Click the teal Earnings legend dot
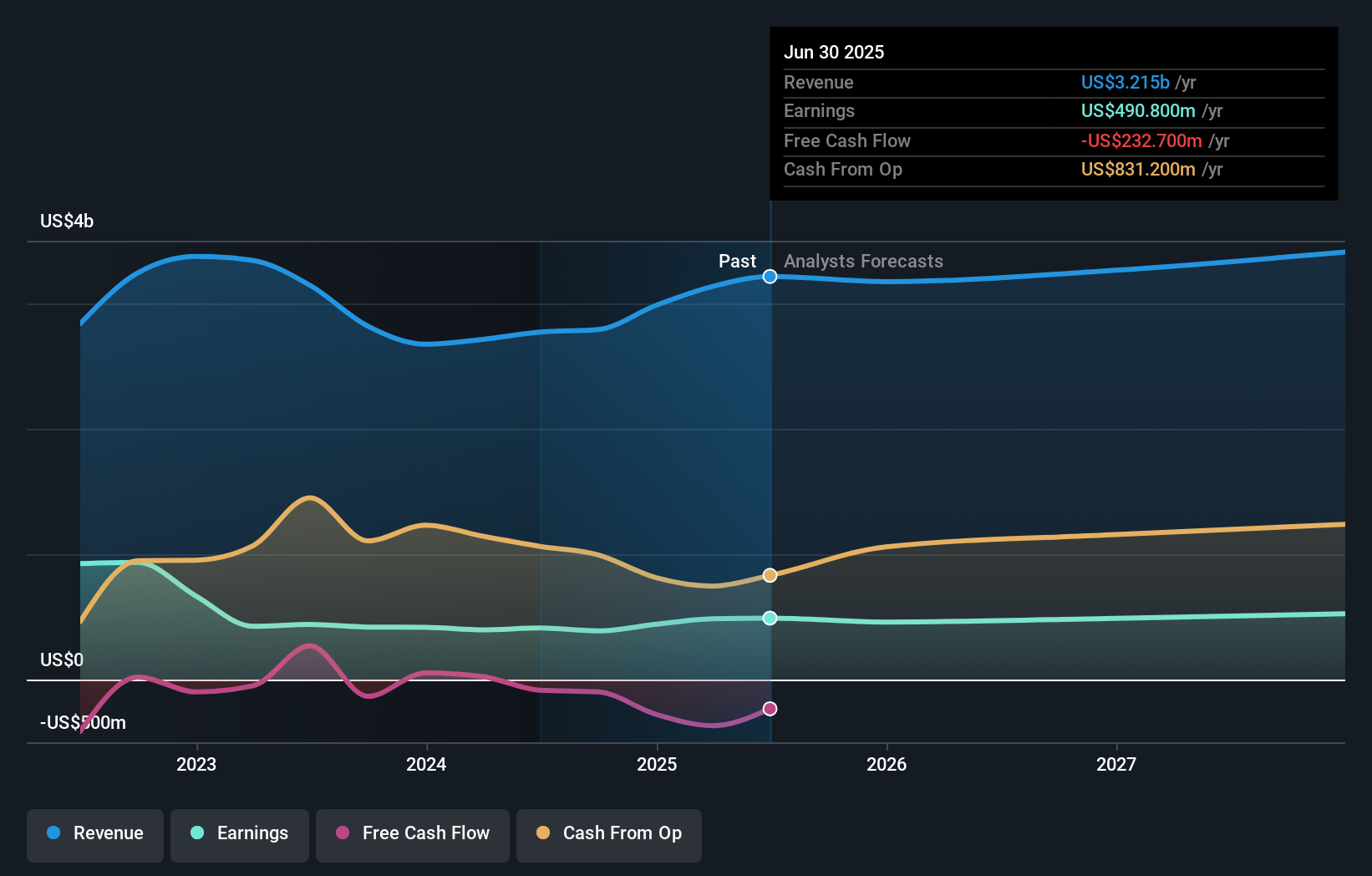This screenshot has height=876, width=1372. pyautogui.click(x=196, y=833)
